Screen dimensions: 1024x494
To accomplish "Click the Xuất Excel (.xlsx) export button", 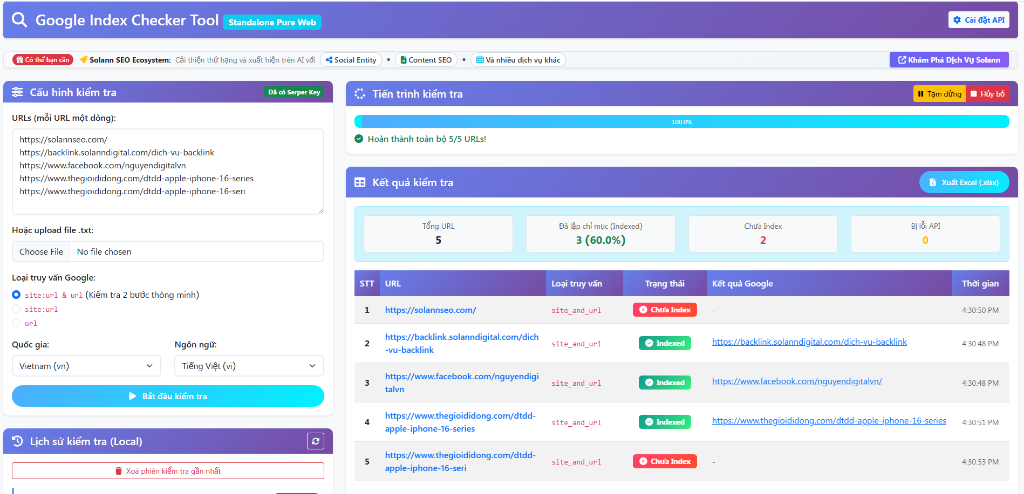I will pyautogui.click(x=964, y=182).
